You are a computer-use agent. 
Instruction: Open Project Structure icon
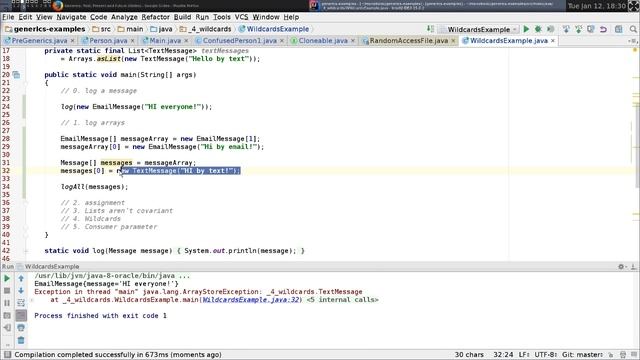coord(619,29)
